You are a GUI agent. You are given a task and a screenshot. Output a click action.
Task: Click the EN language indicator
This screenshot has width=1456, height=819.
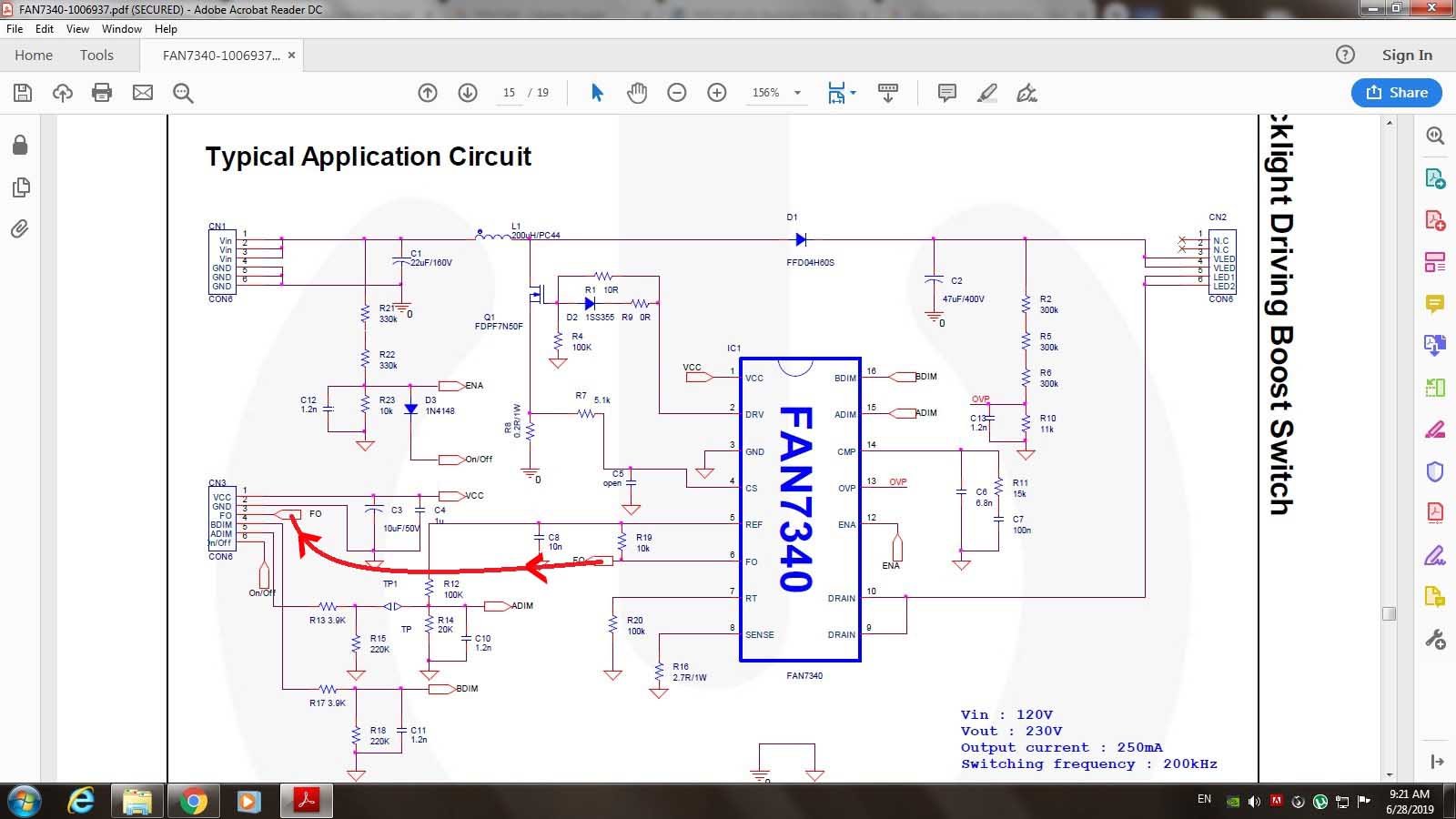click(x=1204, y=799)
